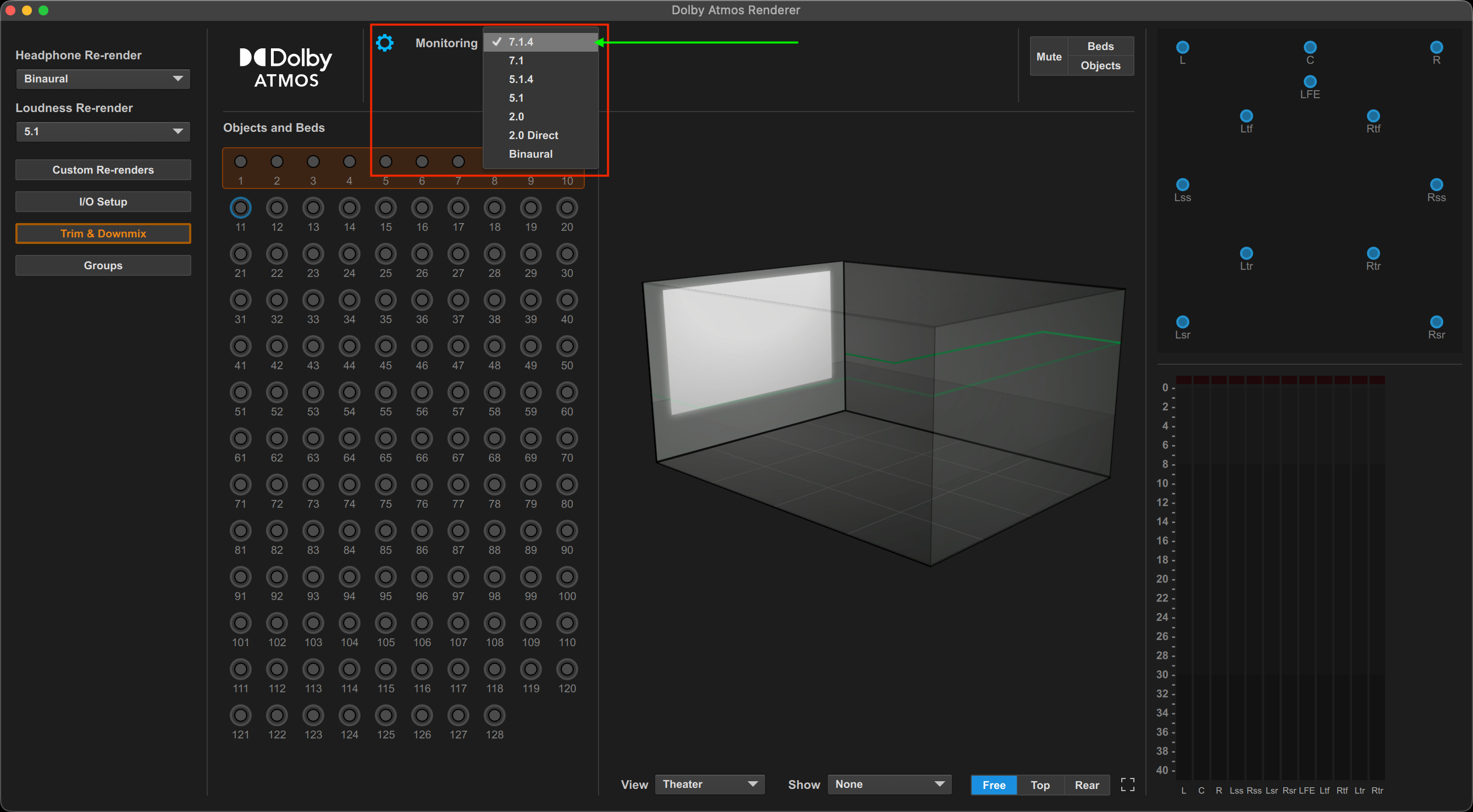This screenshot has width=1473, height=812.
Task: Open the View Theater dropdown
Action: coord(709,784)
